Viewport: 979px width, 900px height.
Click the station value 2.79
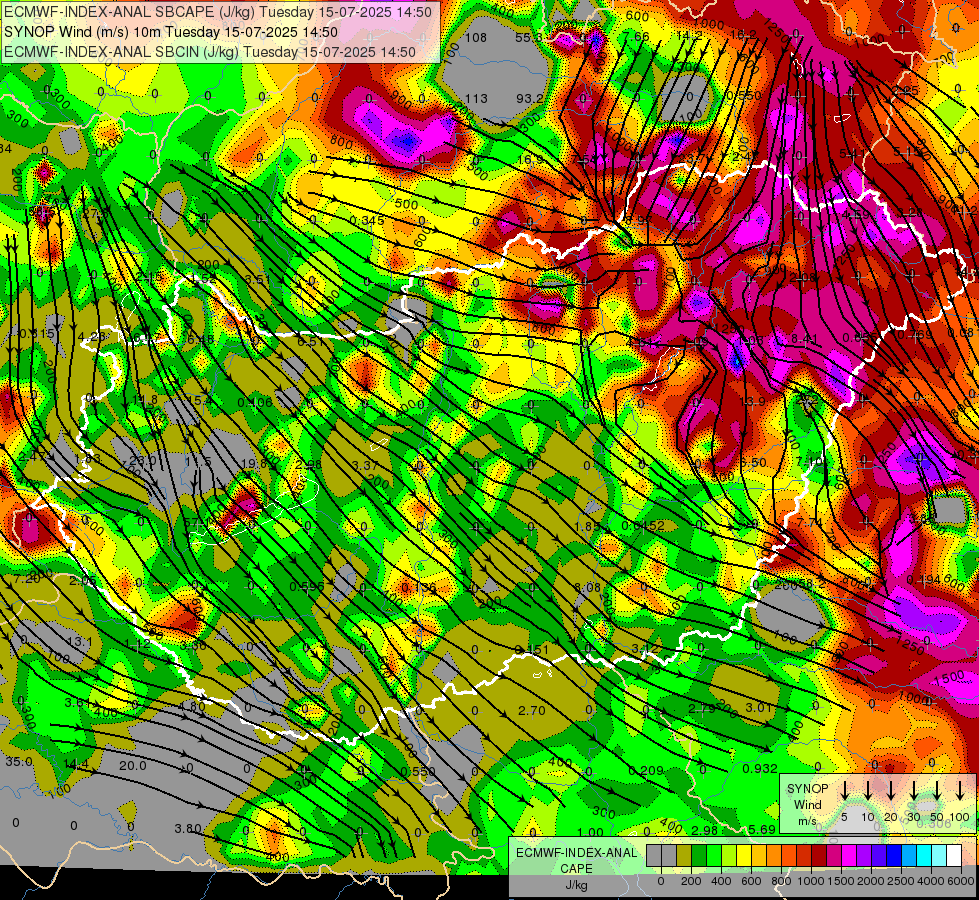click(x=702, y=708)
